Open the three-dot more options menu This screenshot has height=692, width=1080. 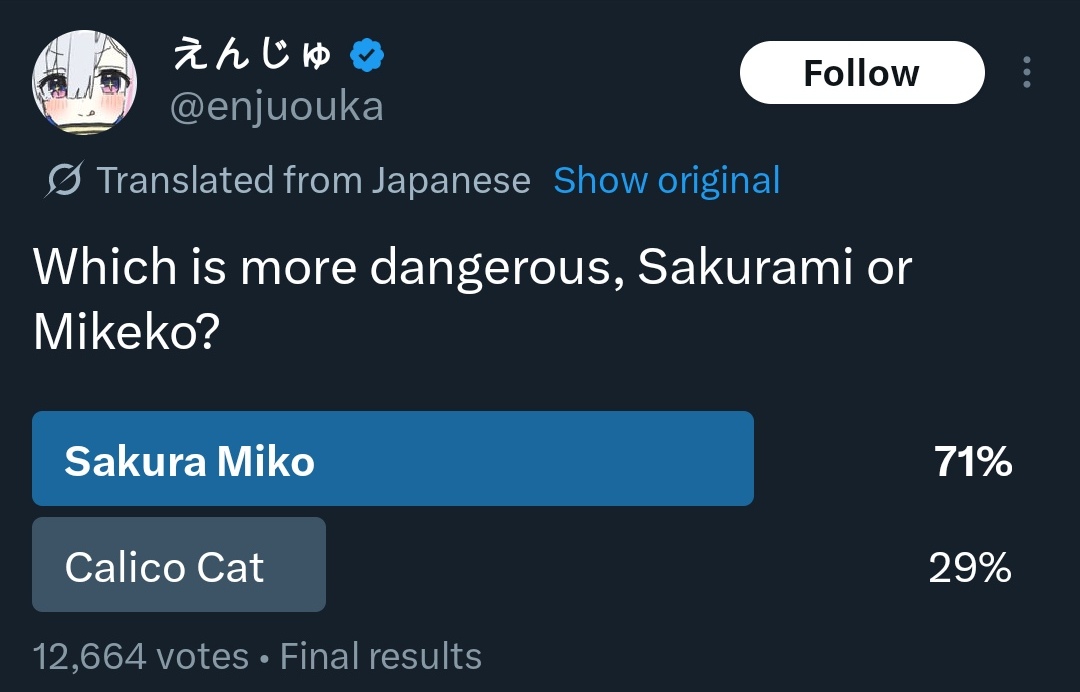coord(1026,72)
